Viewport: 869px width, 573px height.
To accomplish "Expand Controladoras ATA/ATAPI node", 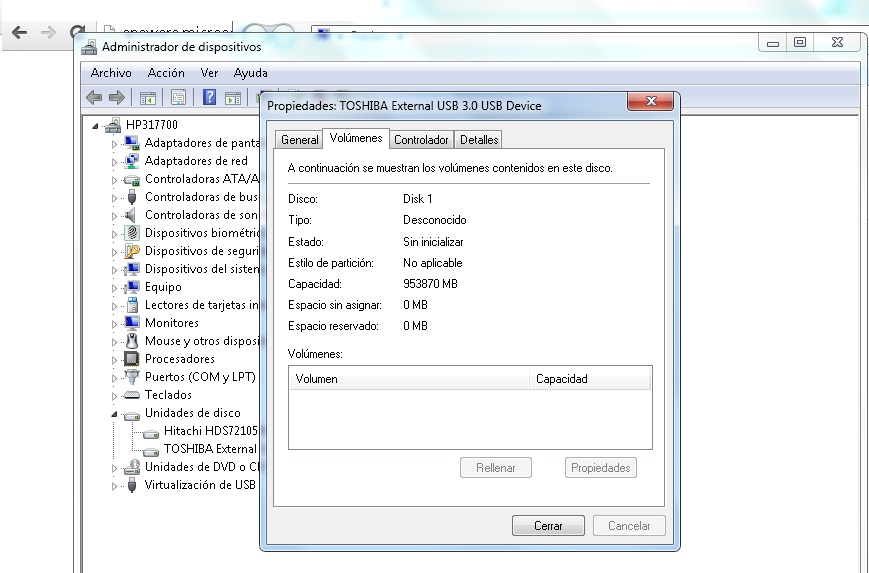I will [x=114, y=180].
